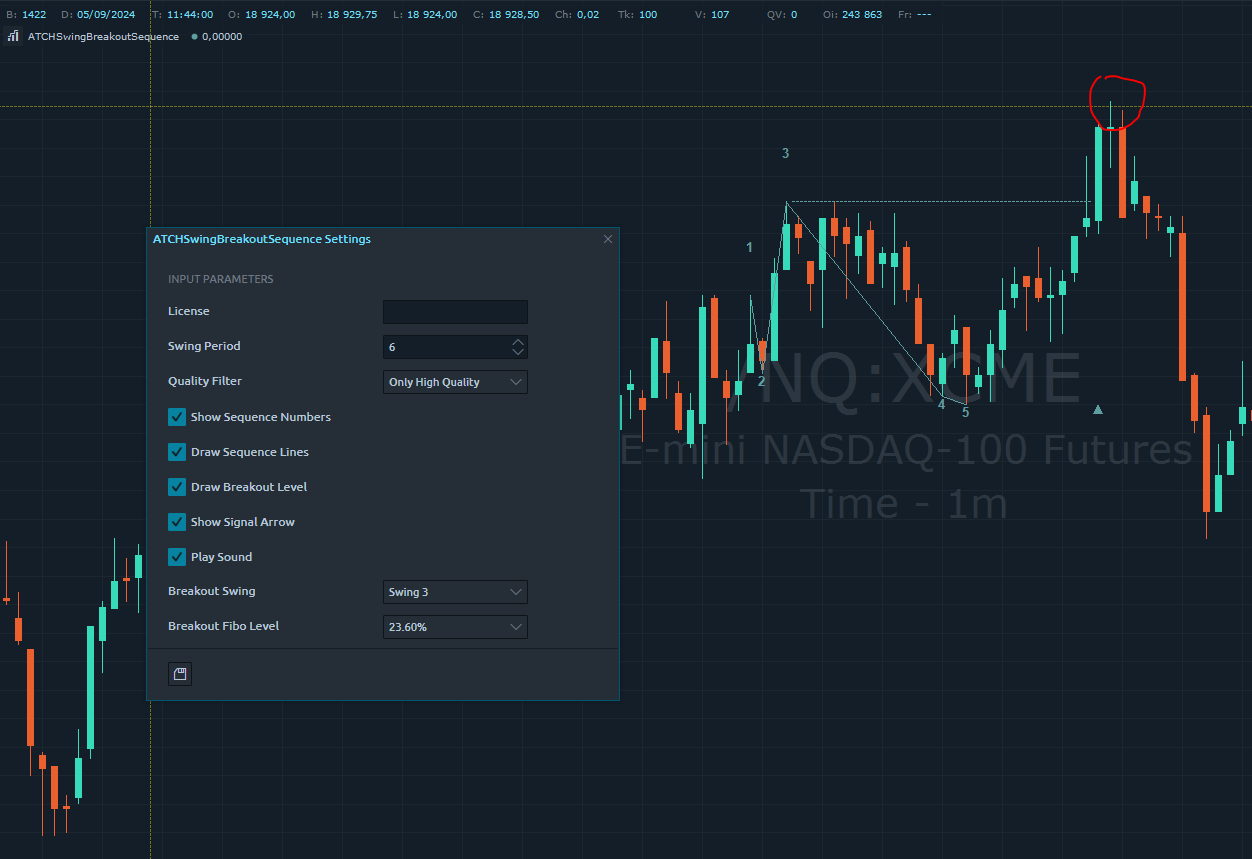Click the dashed breakout level line
The image size is (1252, 859).
click(940, 202)
